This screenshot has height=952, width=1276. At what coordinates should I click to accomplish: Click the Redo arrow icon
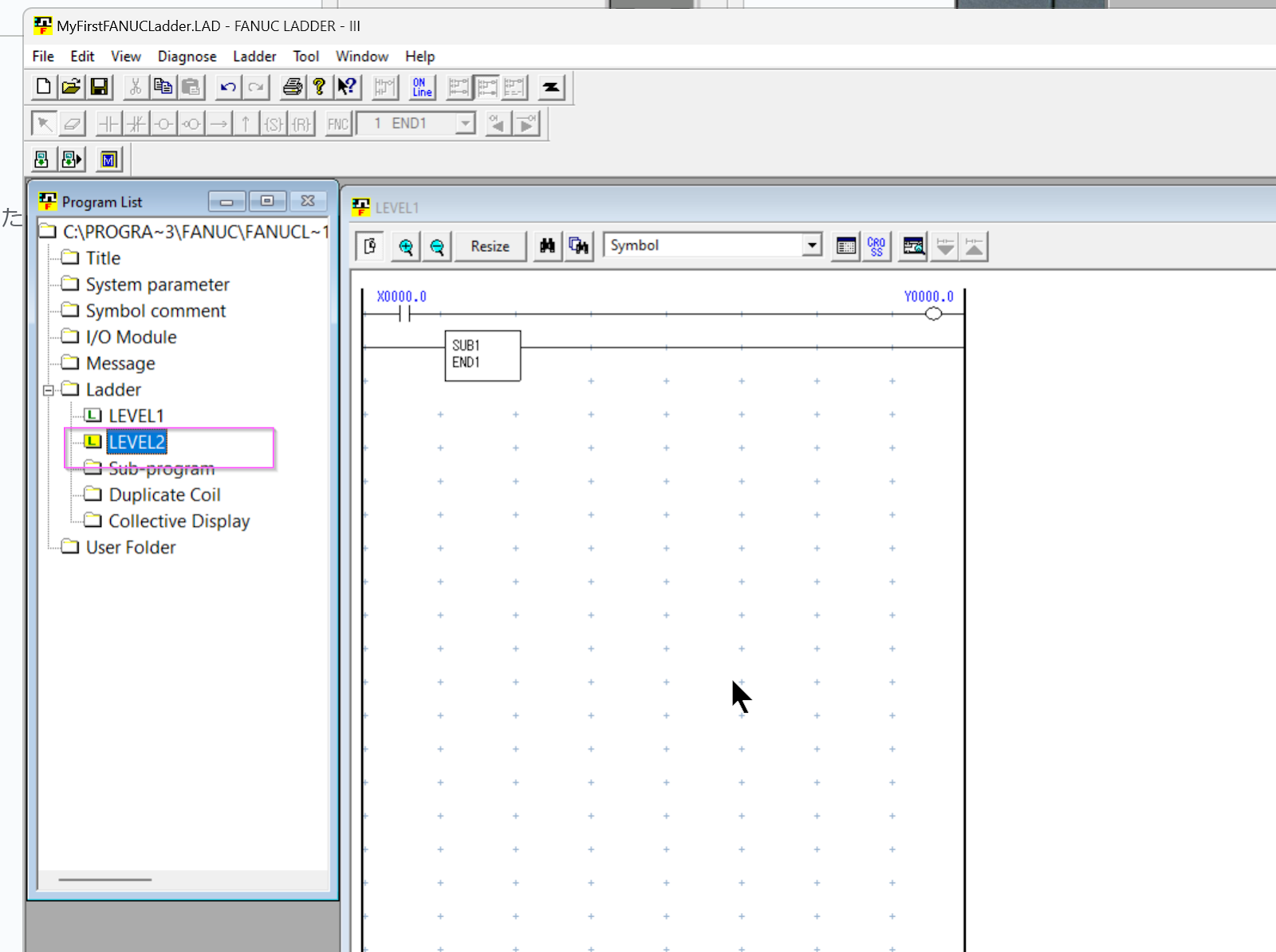[255, 87]
